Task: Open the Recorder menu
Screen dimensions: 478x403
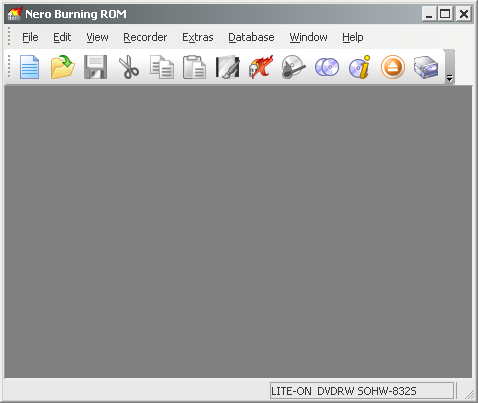Action: pos(145,37)
